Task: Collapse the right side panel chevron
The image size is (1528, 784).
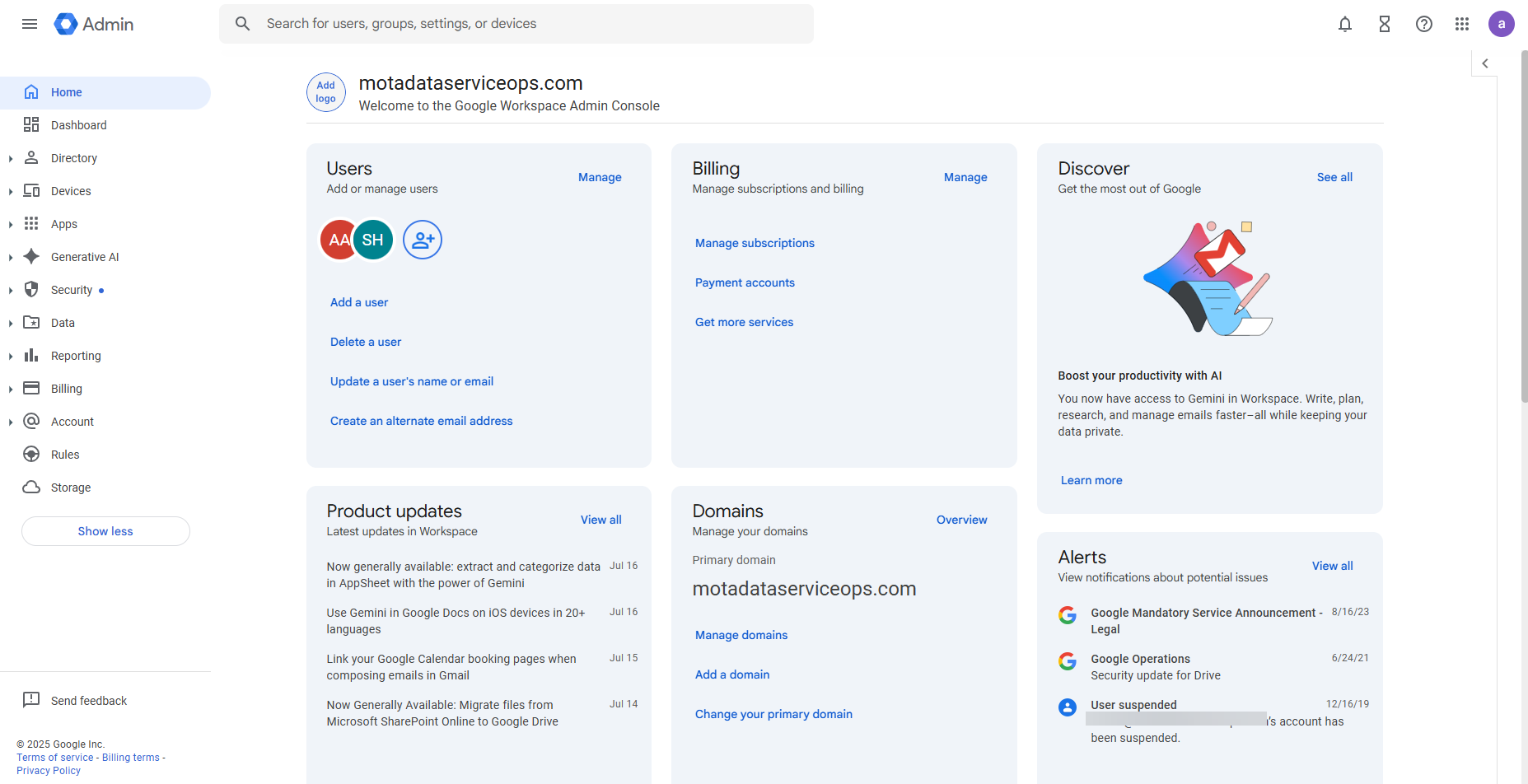Action: (x=1485, y=63)
